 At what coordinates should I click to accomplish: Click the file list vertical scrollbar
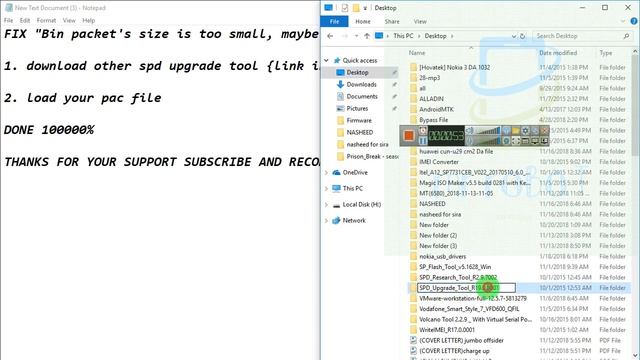point(635,106)
